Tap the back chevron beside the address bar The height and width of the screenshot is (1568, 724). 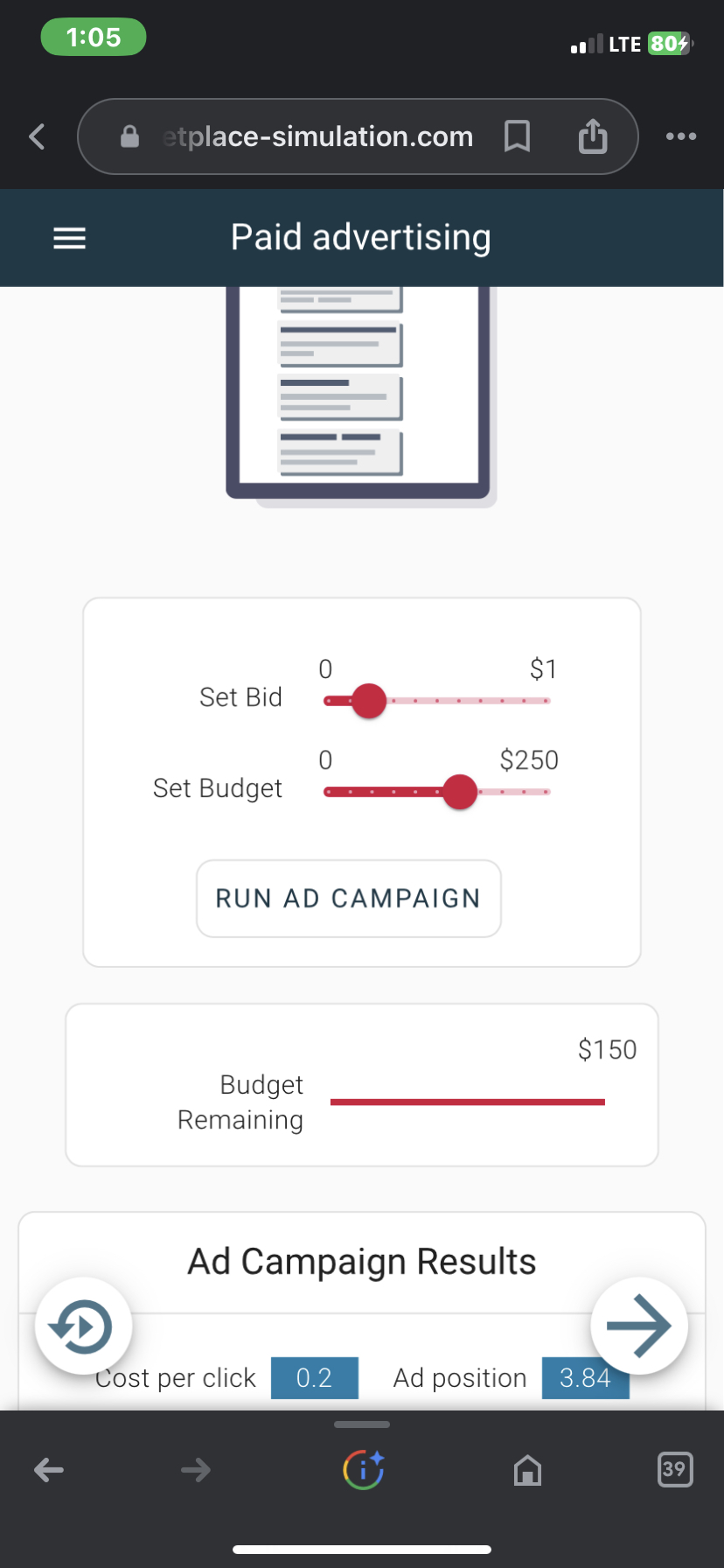[36, 136]
